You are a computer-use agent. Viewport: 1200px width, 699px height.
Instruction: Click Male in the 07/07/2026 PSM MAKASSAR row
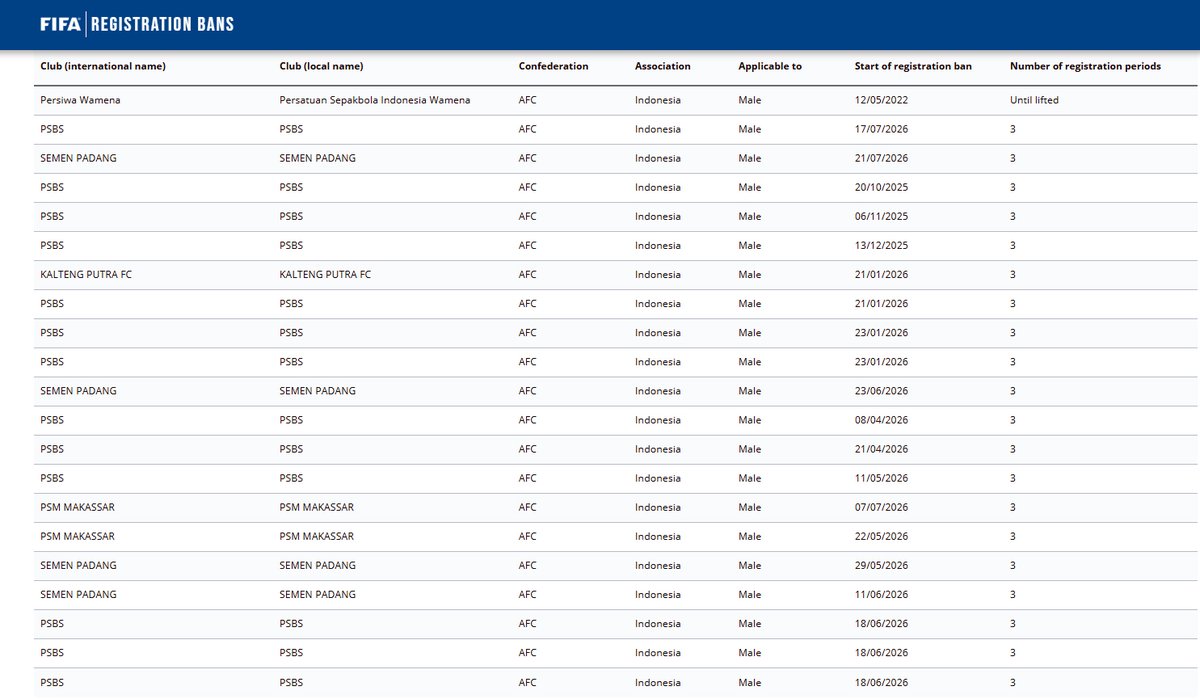coord(750,507)
